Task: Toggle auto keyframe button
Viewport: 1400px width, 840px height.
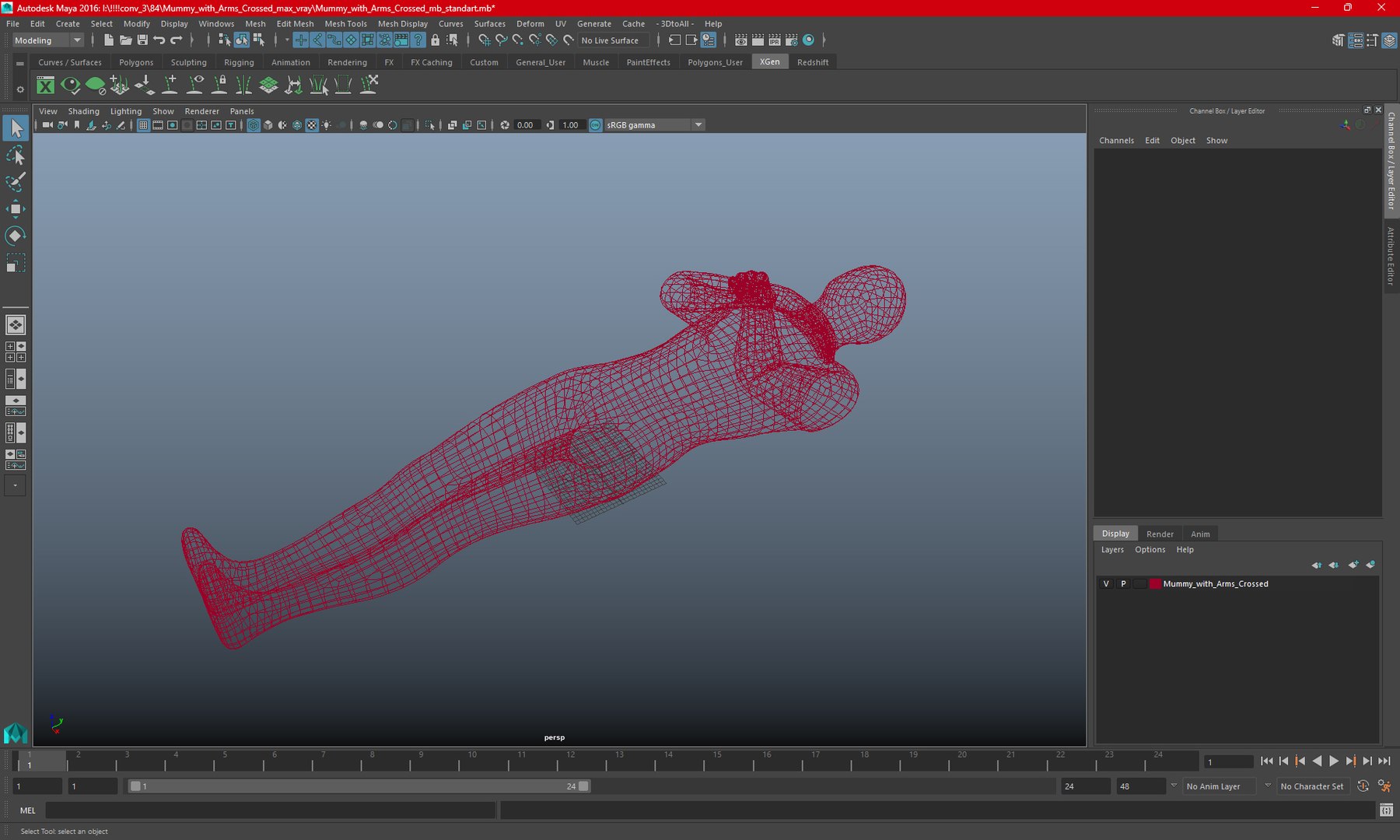Action: (1363, 786)
